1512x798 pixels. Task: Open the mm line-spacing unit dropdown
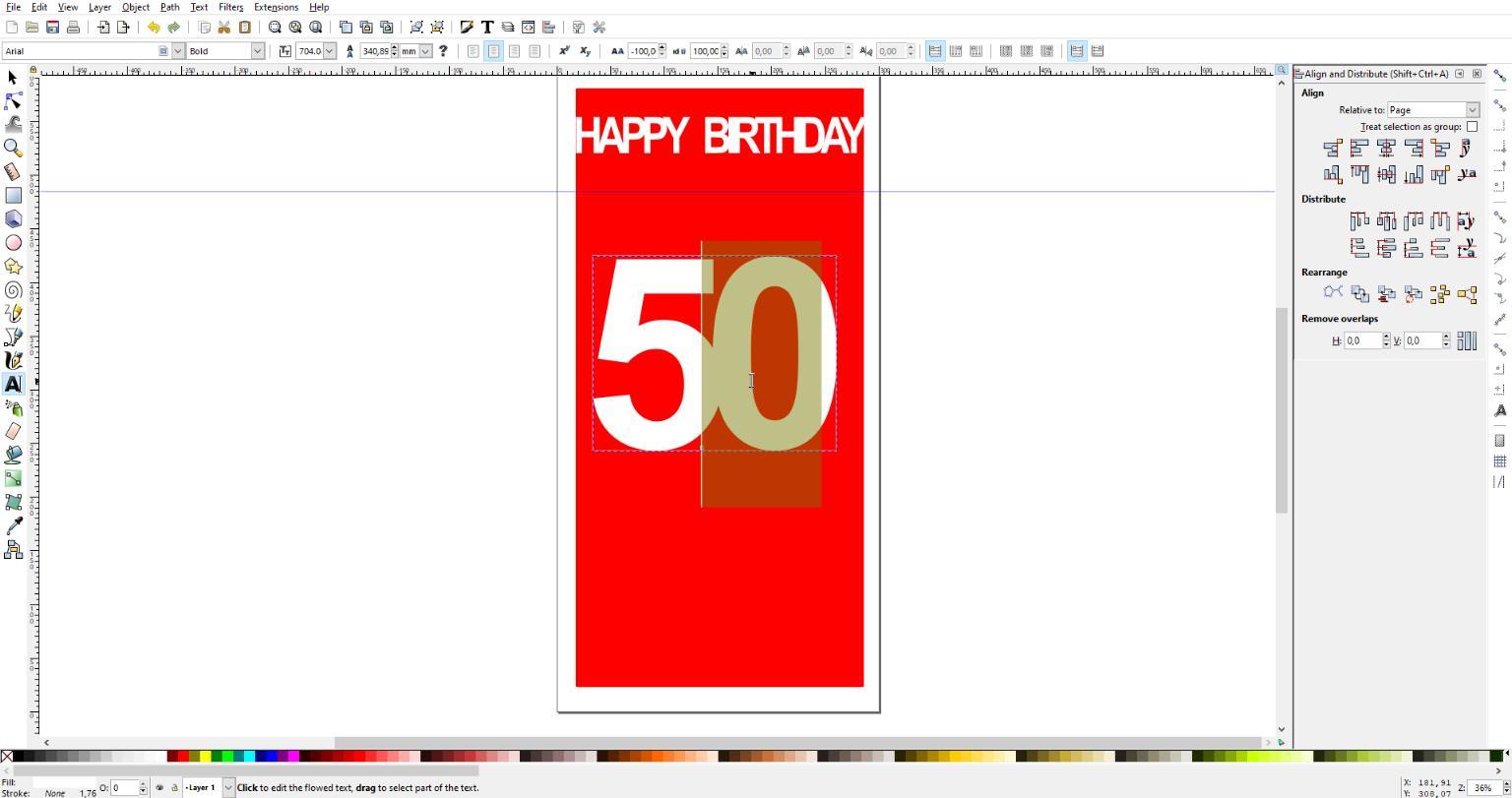click(x=425, y=51)
